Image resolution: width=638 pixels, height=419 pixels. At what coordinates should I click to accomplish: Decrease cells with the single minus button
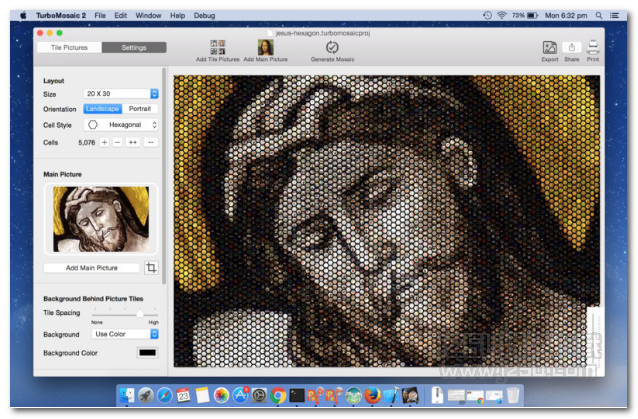pos(118,142)
